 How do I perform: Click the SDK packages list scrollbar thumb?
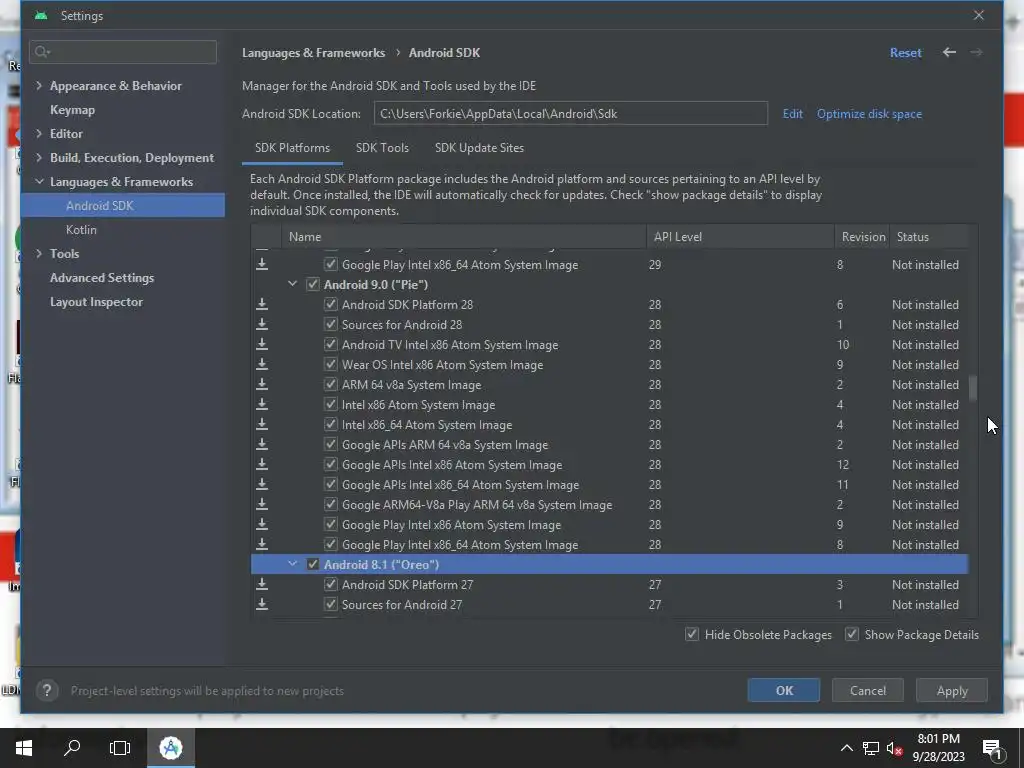973,388
